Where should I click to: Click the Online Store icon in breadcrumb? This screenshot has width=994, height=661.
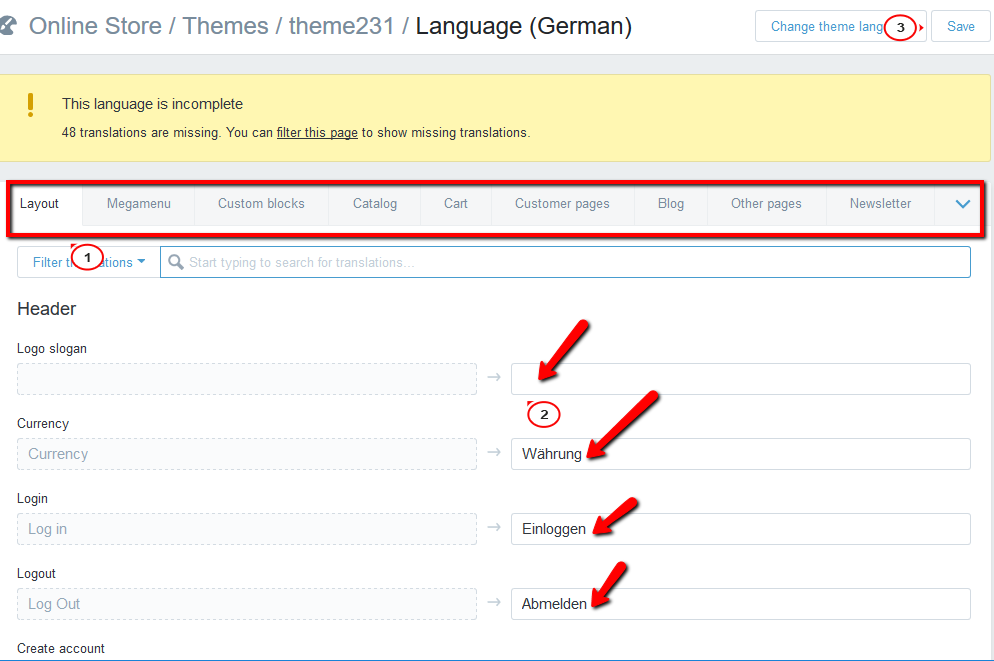tap(8, 26)
